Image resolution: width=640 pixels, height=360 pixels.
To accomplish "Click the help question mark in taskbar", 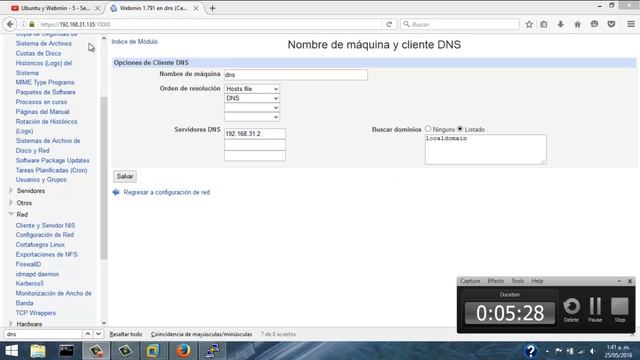I will (x=531, y=351).
